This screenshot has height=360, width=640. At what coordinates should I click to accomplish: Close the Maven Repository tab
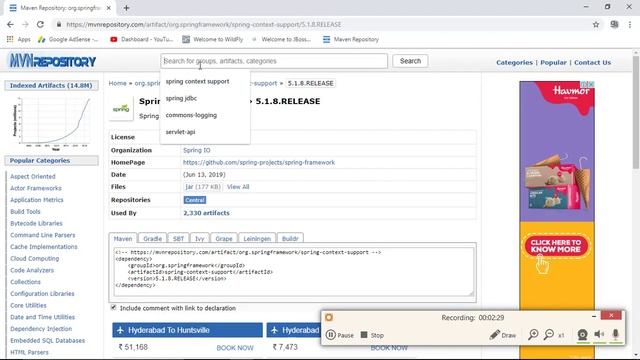coord(109,8)
